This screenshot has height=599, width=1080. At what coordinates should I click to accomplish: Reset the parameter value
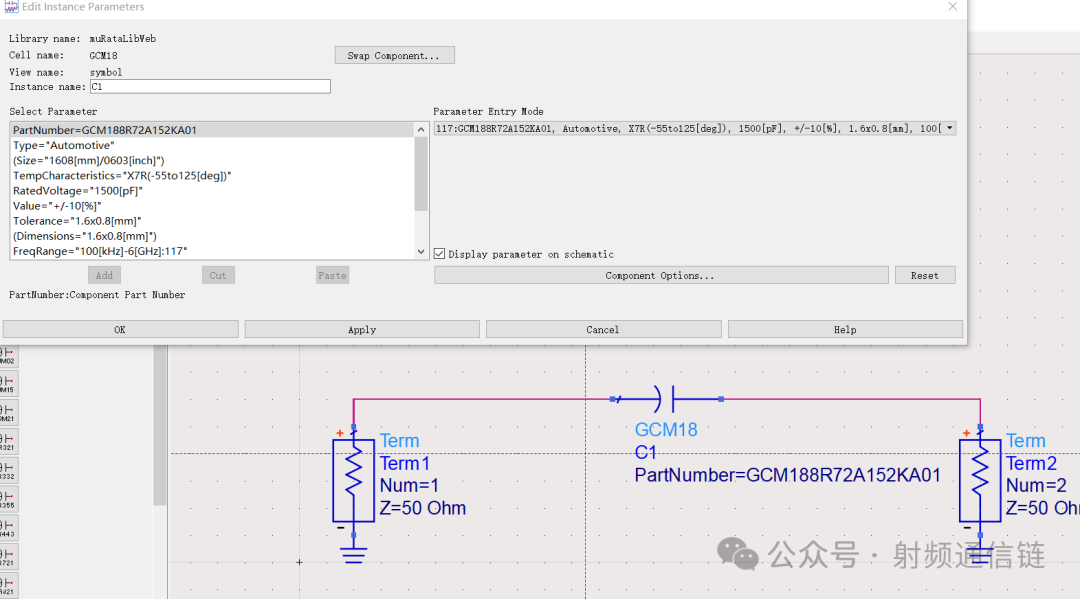coord(925,275)
